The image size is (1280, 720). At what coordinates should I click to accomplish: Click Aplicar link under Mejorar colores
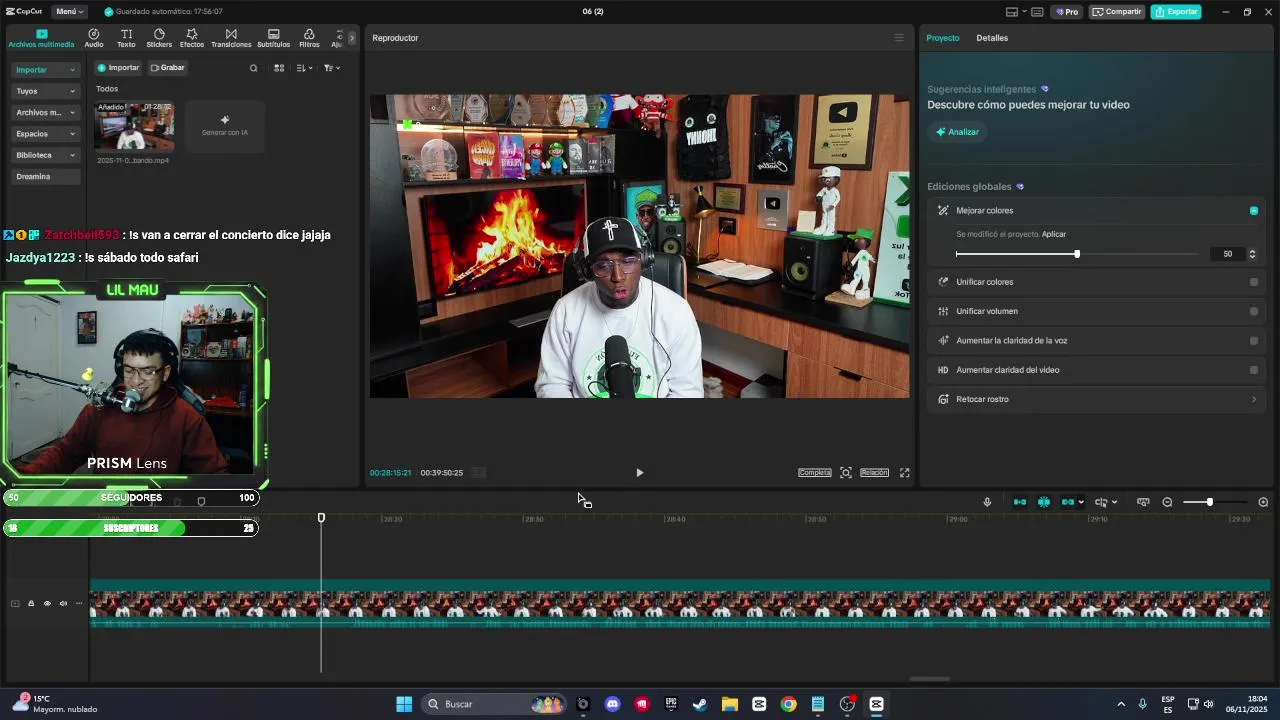[x=1054, y=234]
